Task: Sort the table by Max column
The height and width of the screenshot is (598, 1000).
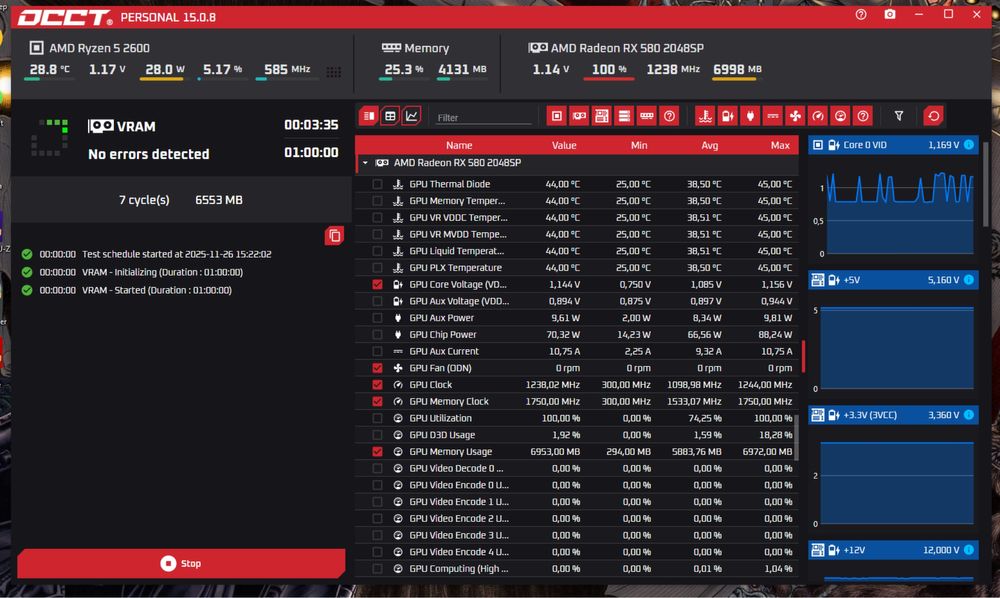Action: tap(780, 145)
